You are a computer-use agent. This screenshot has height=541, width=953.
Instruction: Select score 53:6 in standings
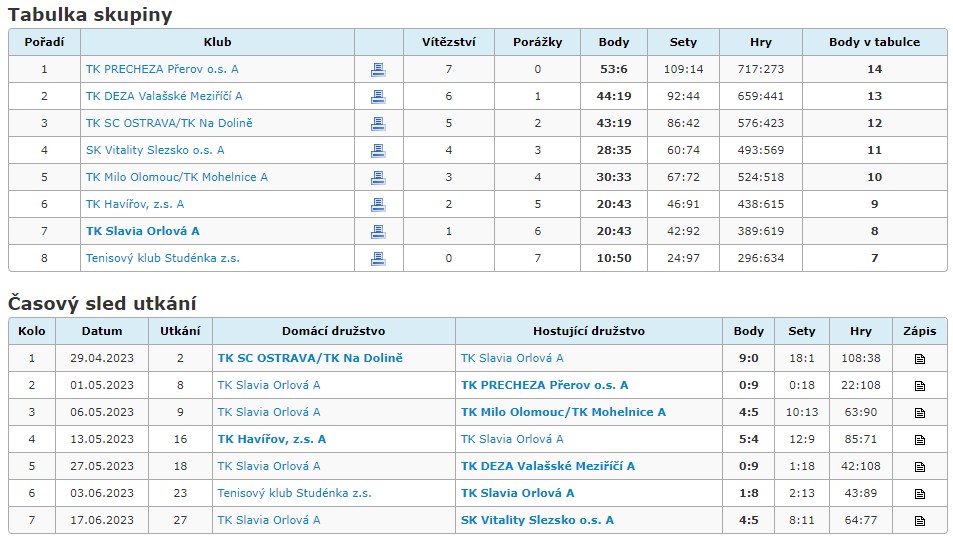[614, 69]
